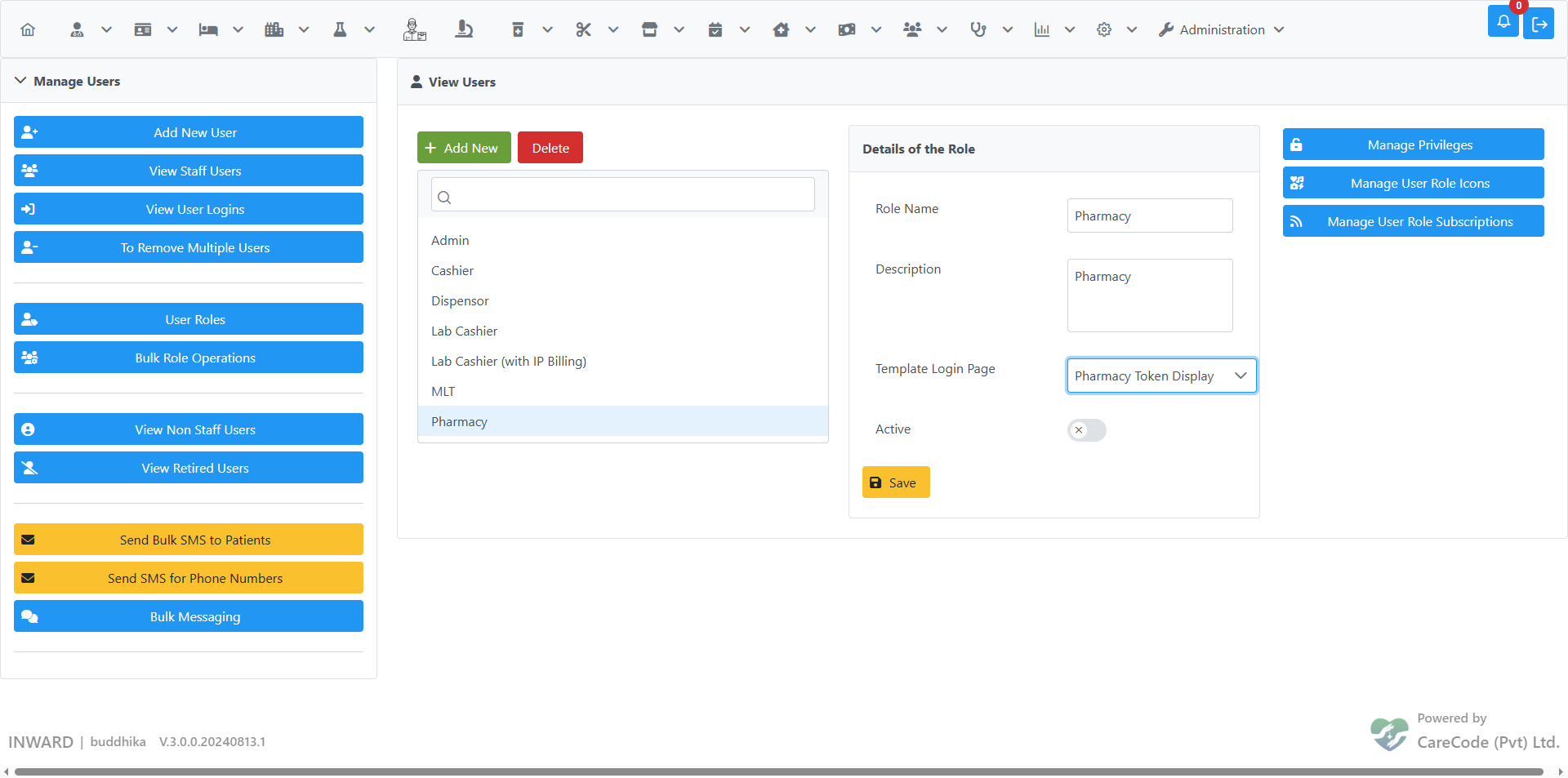Click the search magnifier icon in roles list
1568x778 pixels.
pyautogui.click(x=444, y=197)
